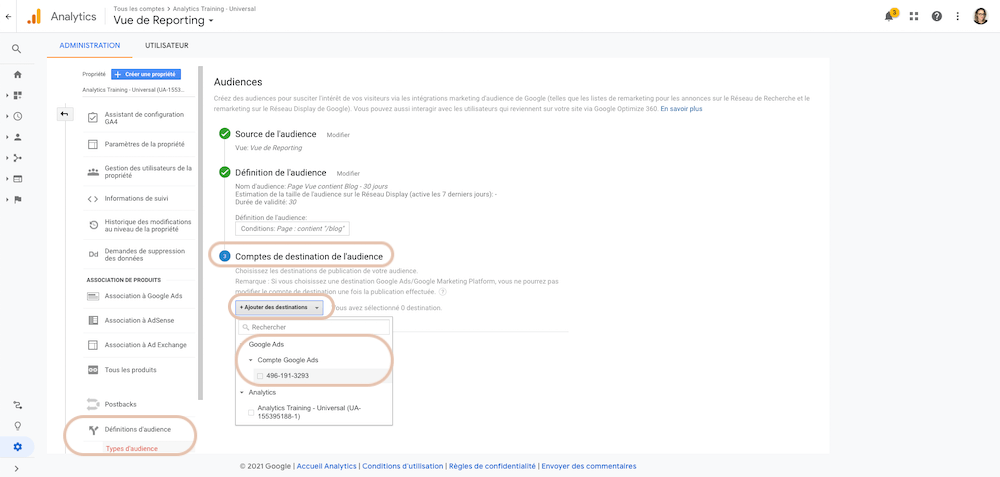The height and width of the screenshot is (477, 1000).
Task: Open Définitions d'audience menu item
Action: 138,429
